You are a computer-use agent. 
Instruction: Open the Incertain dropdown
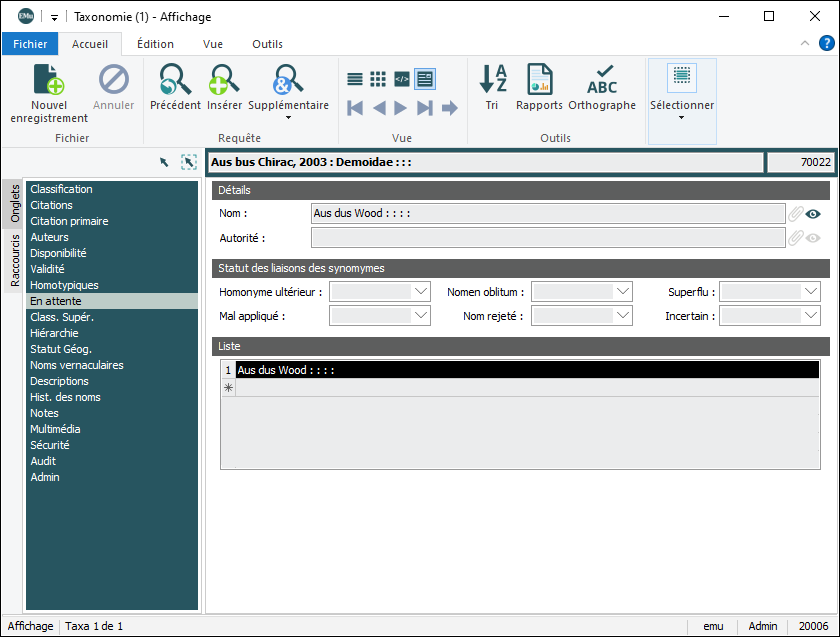click(x=811, y=316)
